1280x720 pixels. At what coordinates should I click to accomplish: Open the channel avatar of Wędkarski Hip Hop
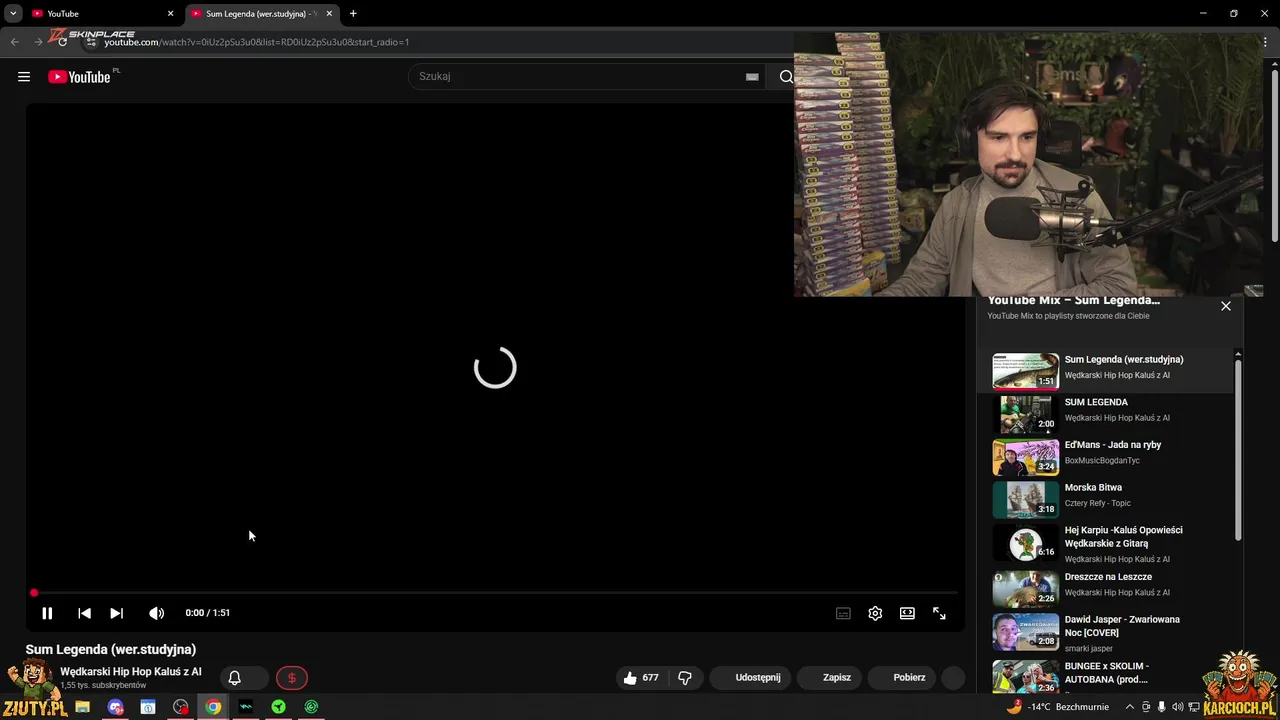tap(38, 677)
